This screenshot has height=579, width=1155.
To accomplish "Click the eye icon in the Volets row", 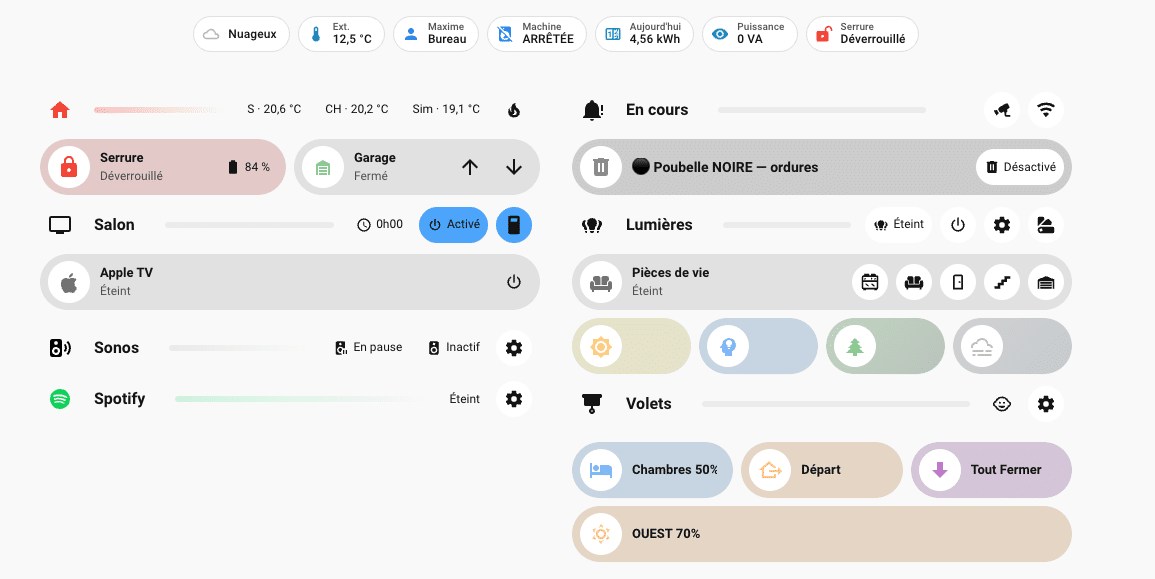I will pyautogui.click(x=1002, y=404).
